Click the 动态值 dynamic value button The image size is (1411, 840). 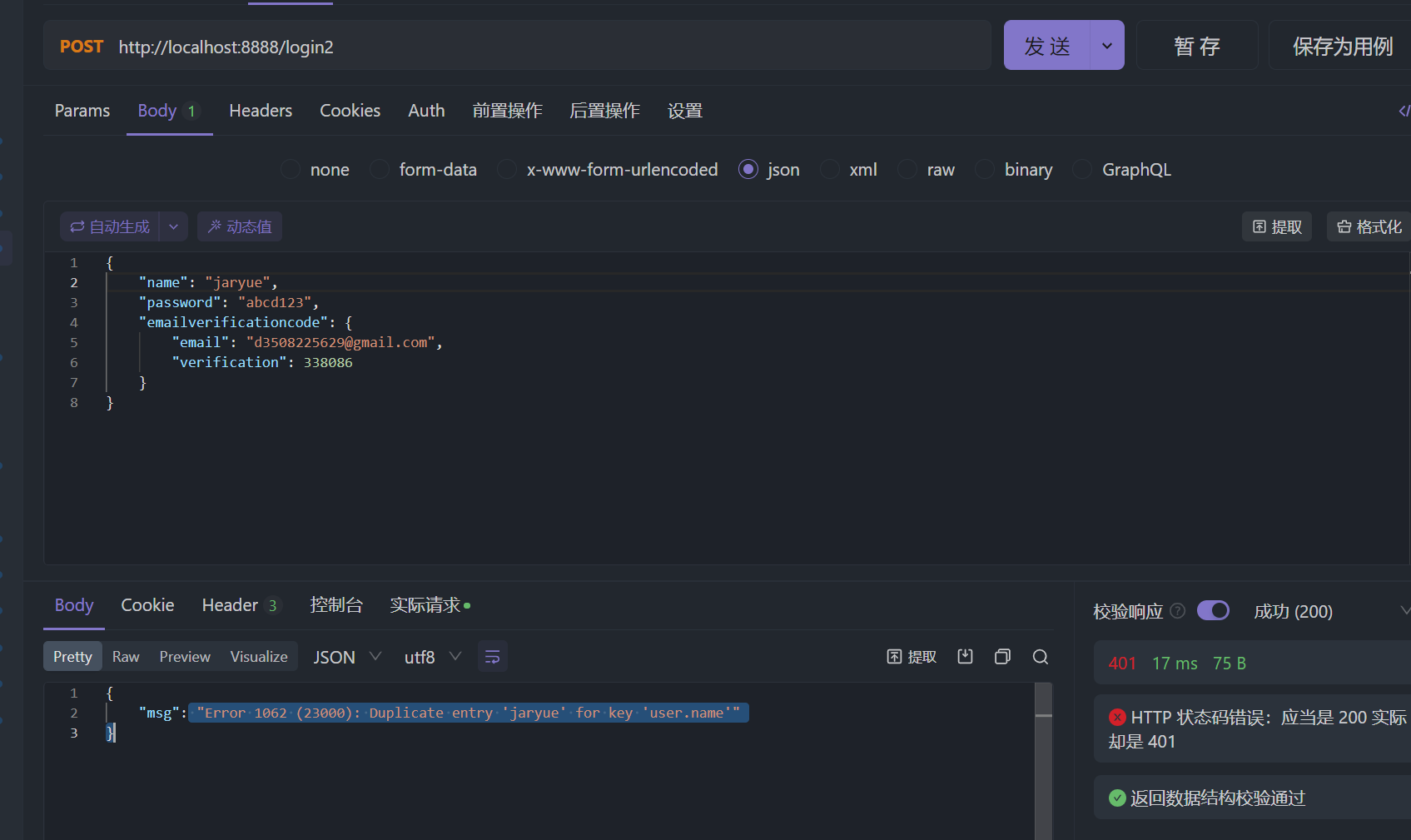240,226
